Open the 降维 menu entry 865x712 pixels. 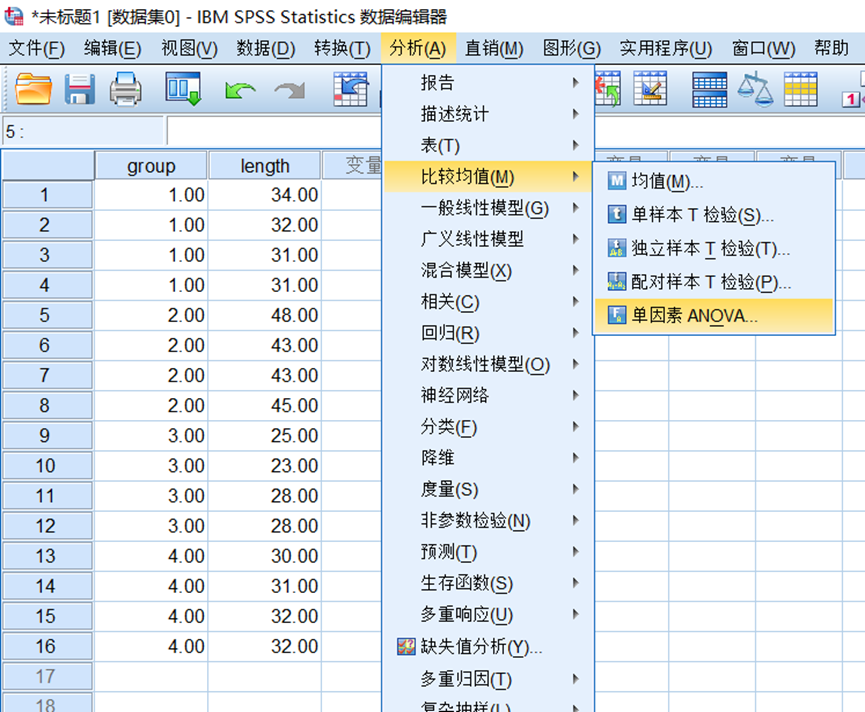[x=488, y=458]
